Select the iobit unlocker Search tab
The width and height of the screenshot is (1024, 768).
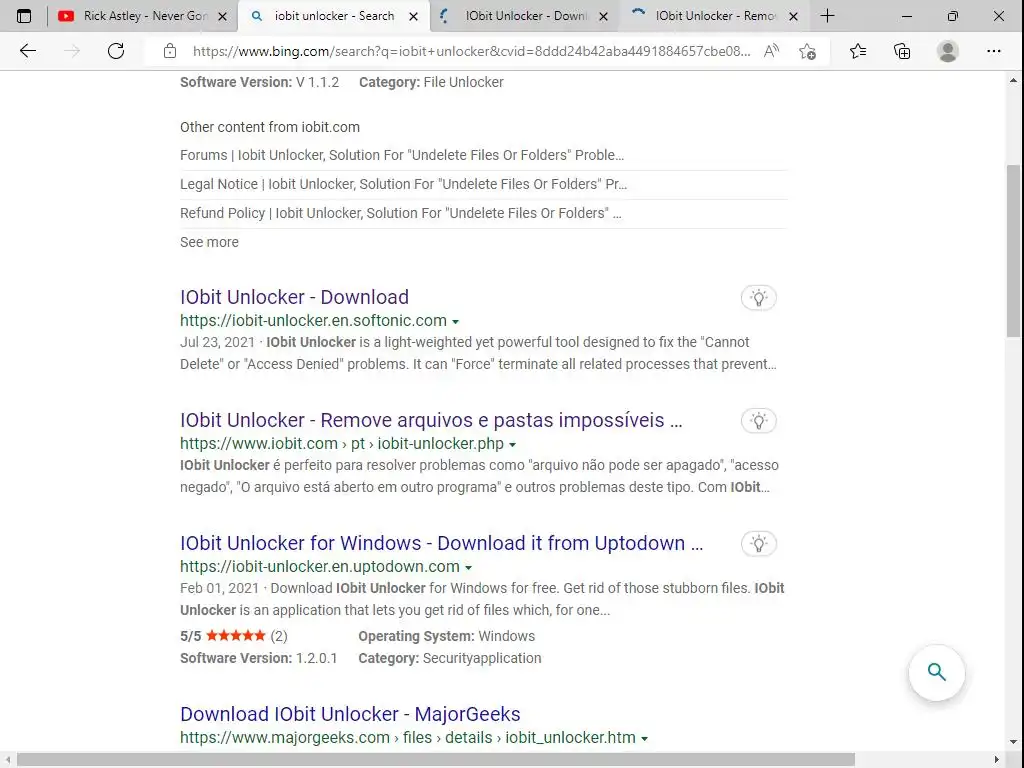click(x=334, y=16)
